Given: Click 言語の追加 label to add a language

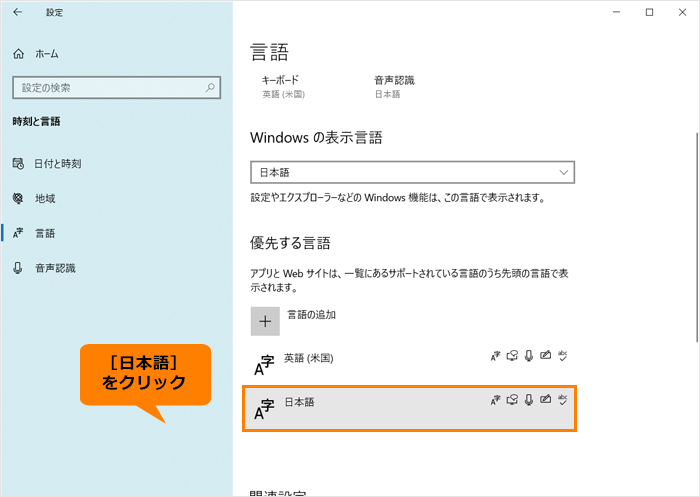Looking at the screenshot, I should pyautogui.click(x=311, y=315).
